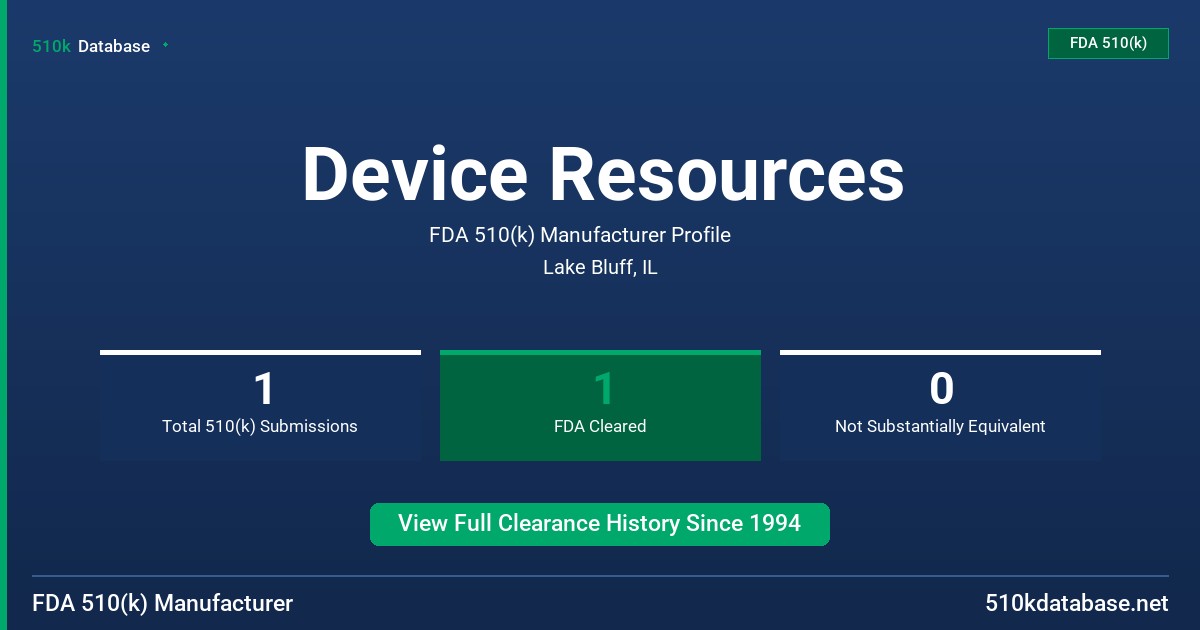Click View Full Clearance History Since 1994
The height and width of the screenshot is (630, 1200).
coord(600,524)
